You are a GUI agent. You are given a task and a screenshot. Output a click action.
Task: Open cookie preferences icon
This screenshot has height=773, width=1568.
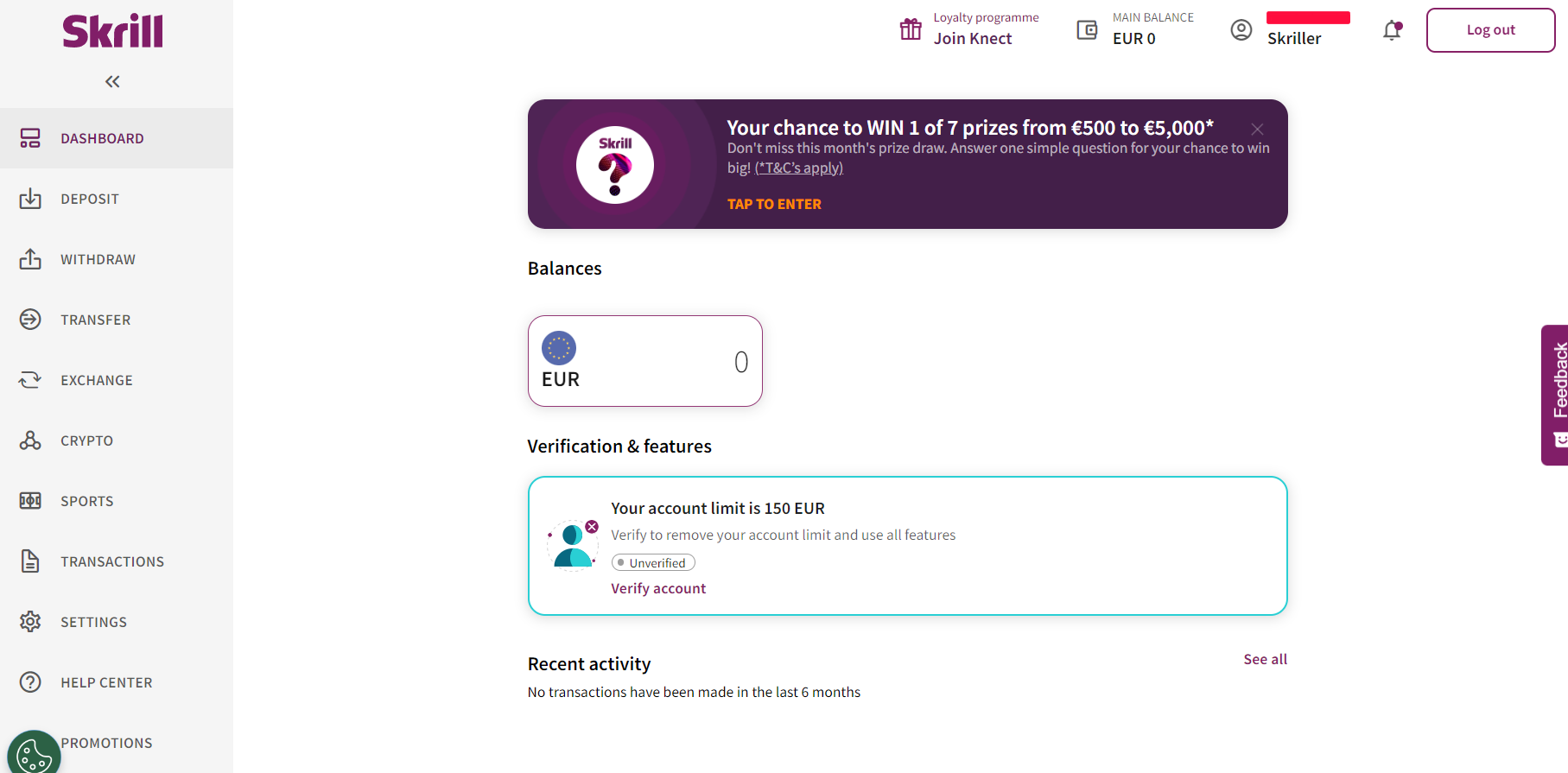click(x=34, y=755)
